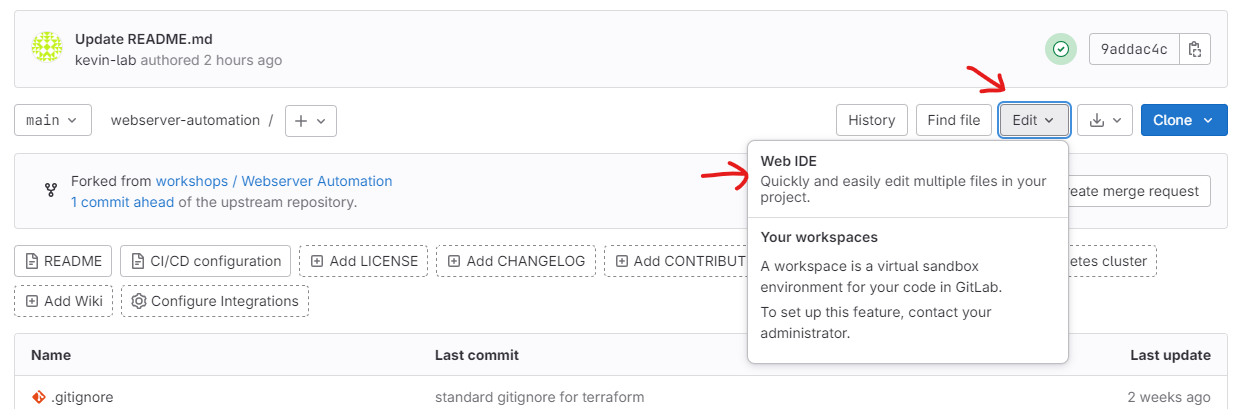Collapse the Edit dropdown button
The height and width of the screenshot is (409, 1234).
pos(1034,120)
